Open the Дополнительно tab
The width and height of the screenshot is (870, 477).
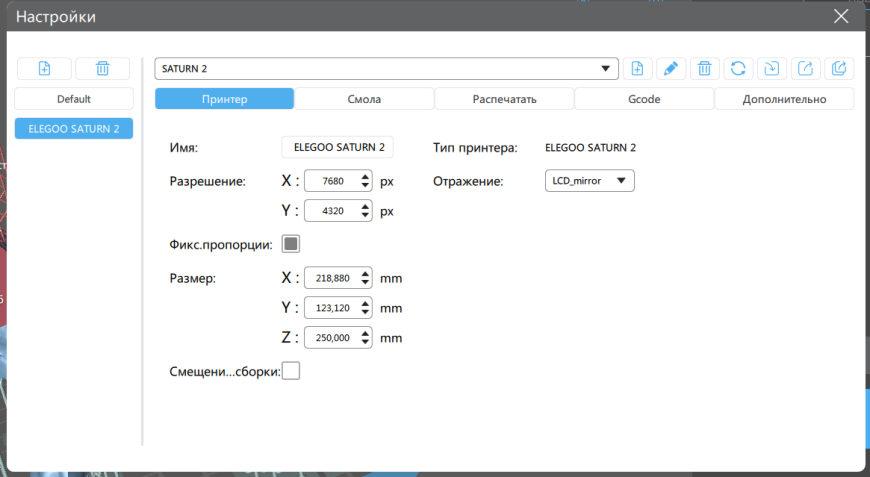(x=784, y=99)
